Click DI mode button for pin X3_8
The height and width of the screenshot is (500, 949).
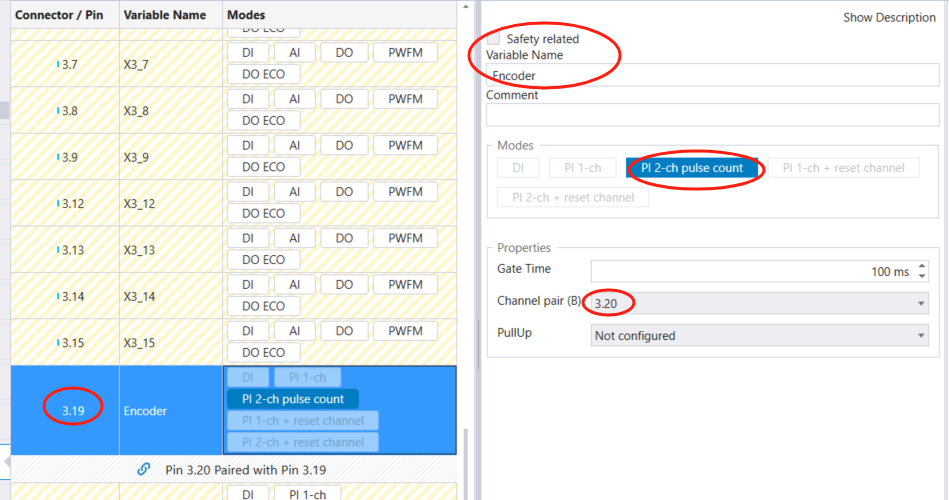pos(247,99)
